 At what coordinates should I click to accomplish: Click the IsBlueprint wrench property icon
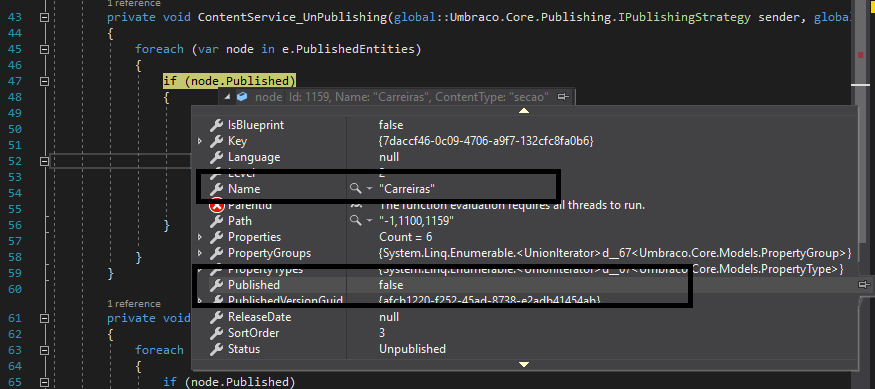tap(217, 125)
